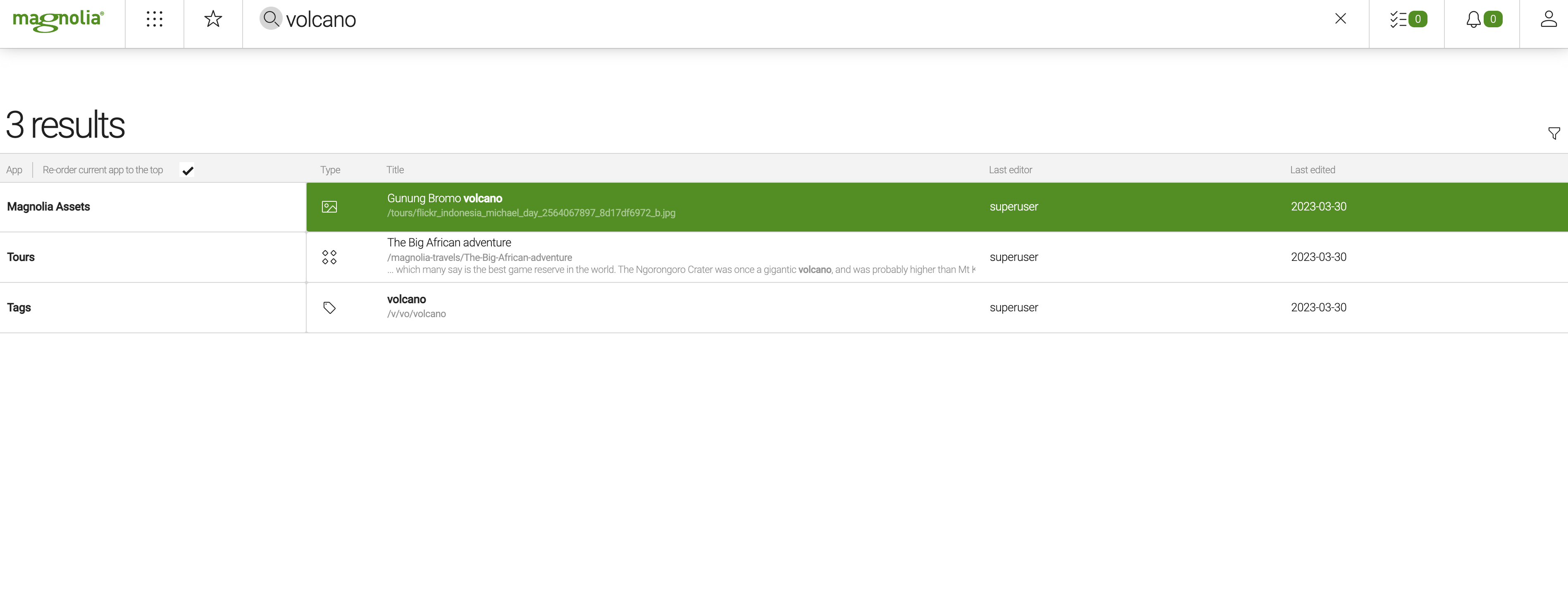Click the Magnolia logo

coord(58,21)
